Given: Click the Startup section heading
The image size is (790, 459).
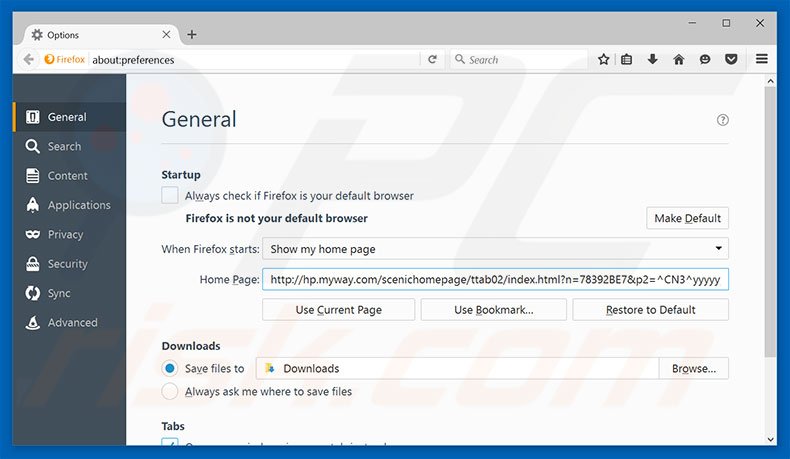Looking at the screenshot, I should tap(181, 175).
